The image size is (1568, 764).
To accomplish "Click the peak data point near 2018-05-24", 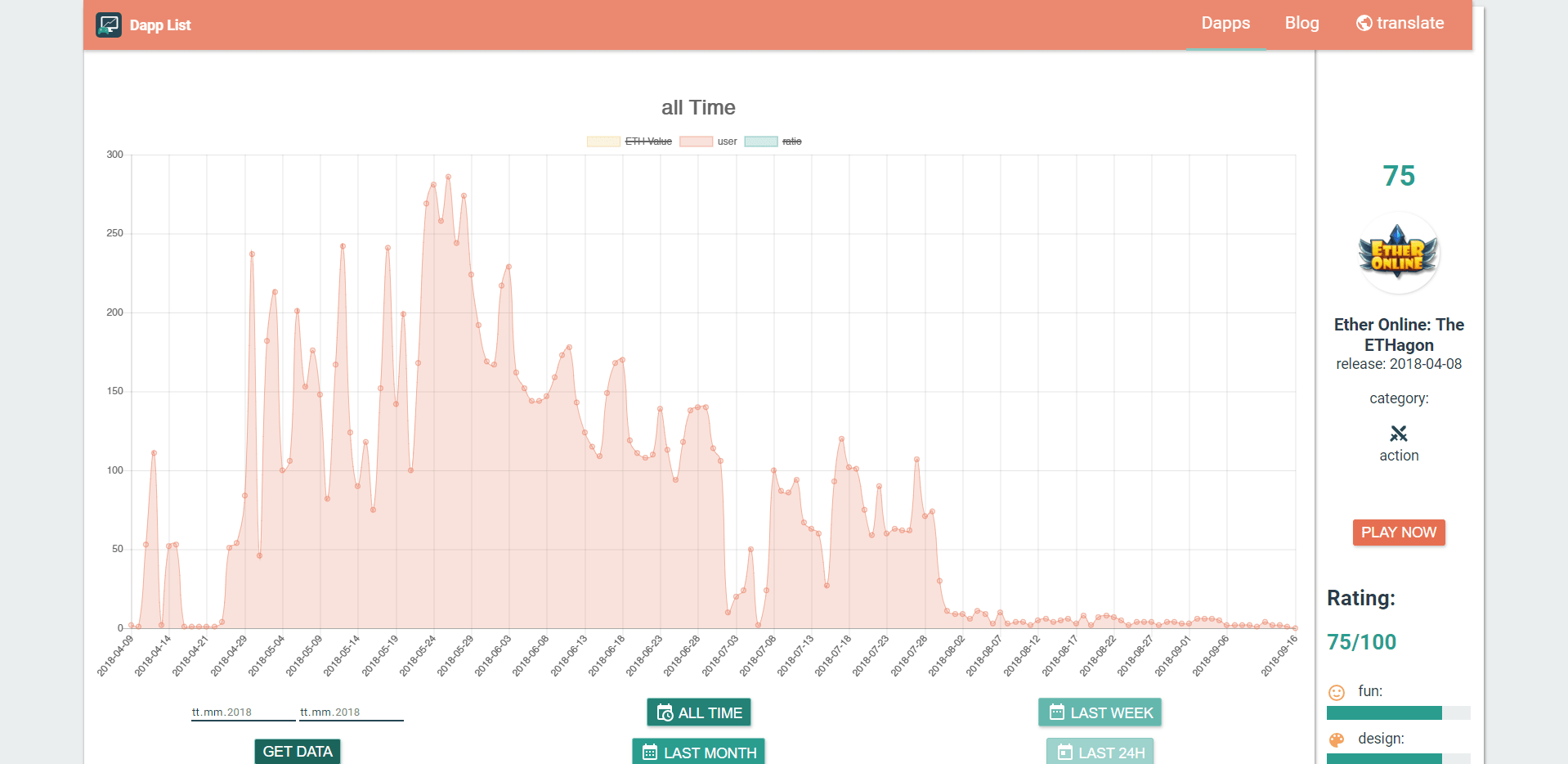I will 448,177.
